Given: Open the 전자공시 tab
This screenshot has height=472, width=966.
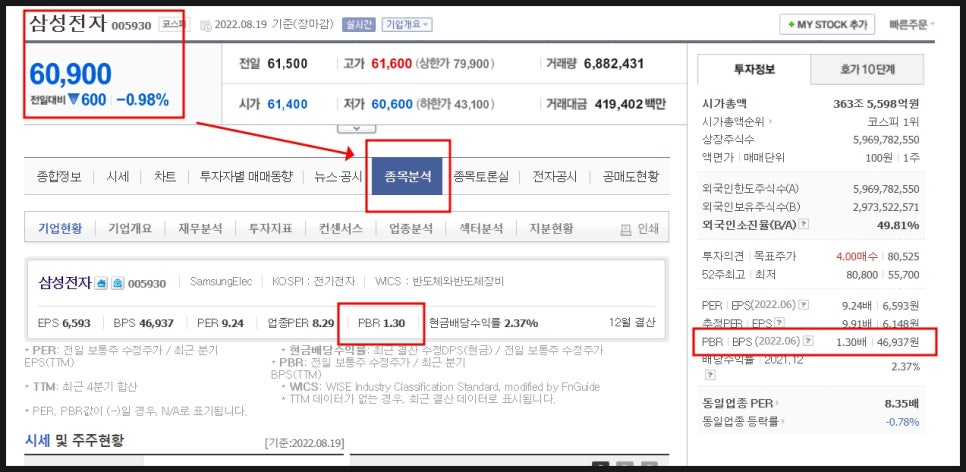Looking at the screenshot, I should [x=555, y=177].
